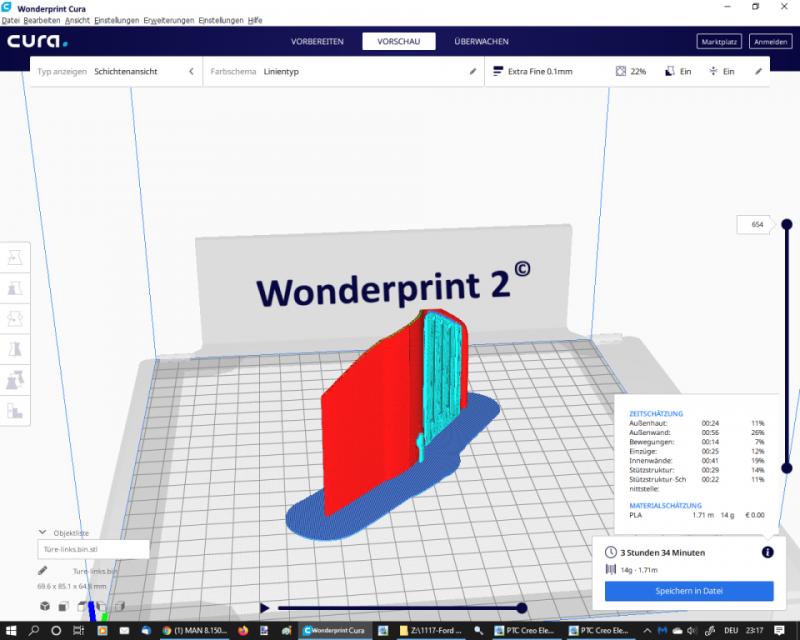800x640 pixels.
Task: Click the job name Türe-links.bin
Action: [x=95, y=571]
